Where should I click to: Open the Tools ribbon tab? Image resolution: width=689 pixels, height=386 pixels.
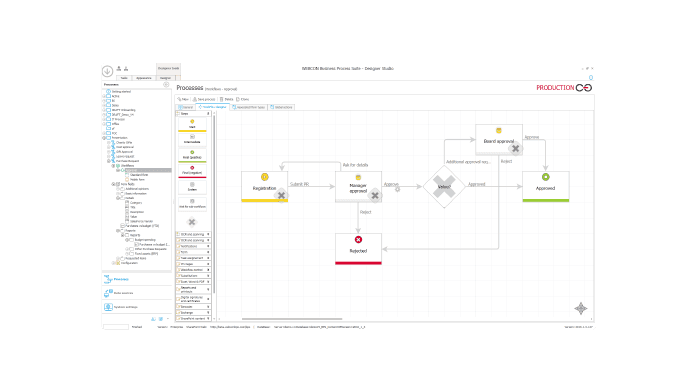pos(124,78)
